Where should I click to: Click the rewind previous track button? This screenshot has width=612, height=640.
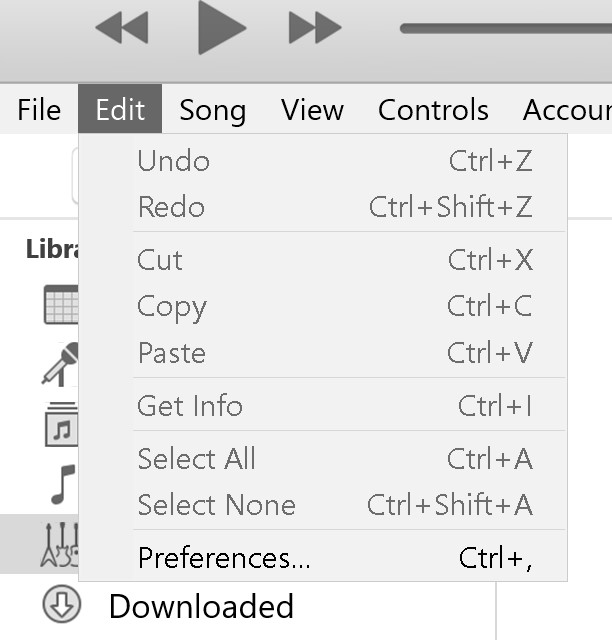coord(122,27)
